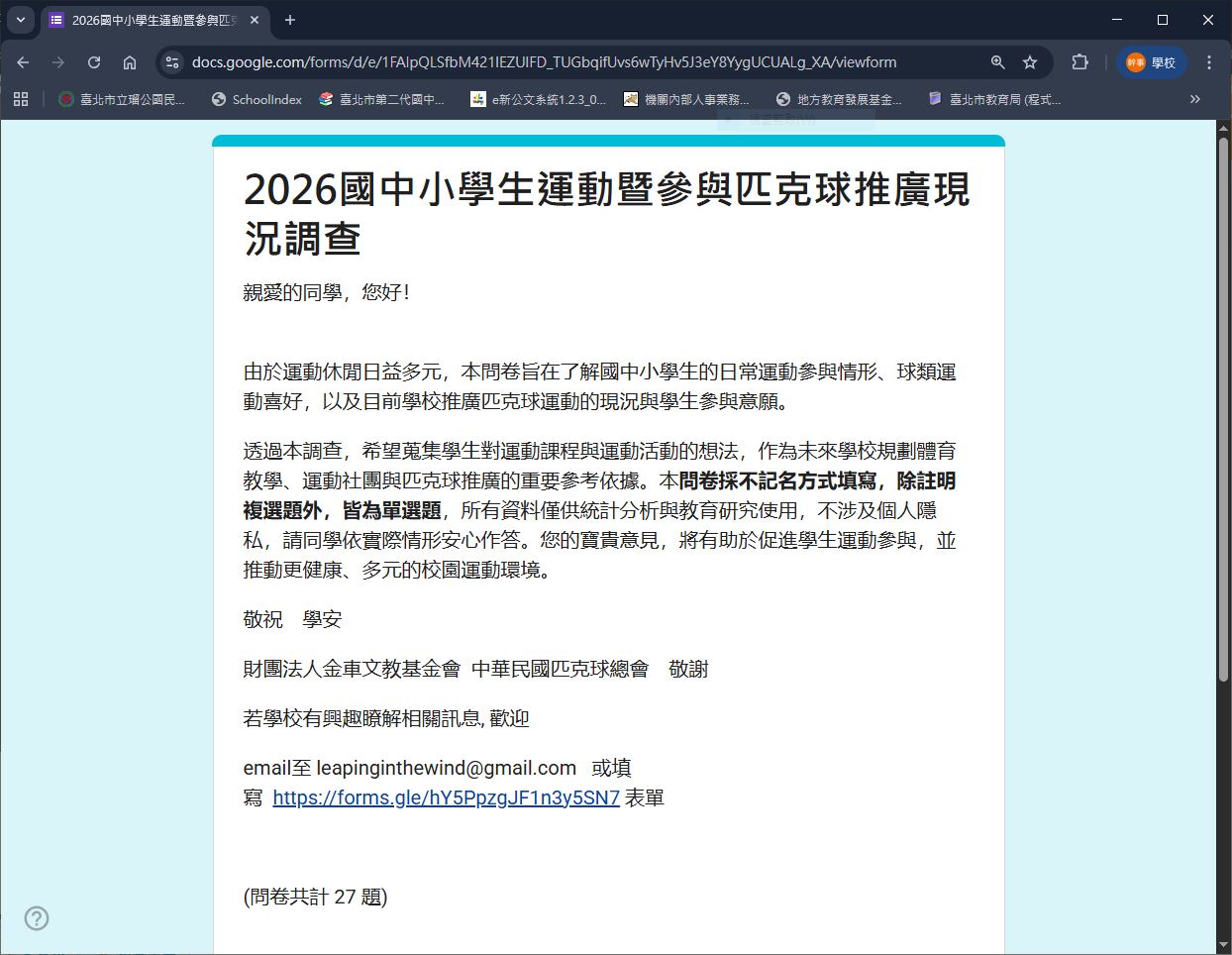The image size is (1232, 955).
Task: Open the 臺北市第二代國中 bookmark
Action: (x=381, y=99)
